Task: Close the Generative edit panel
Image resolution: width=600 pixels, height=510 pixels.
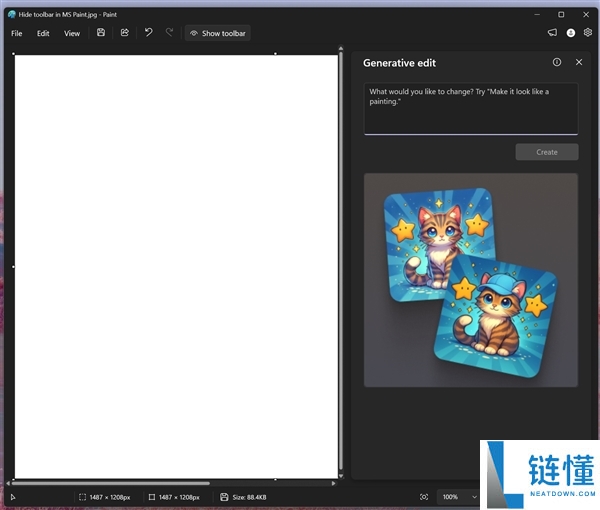Action: (579, 62)
